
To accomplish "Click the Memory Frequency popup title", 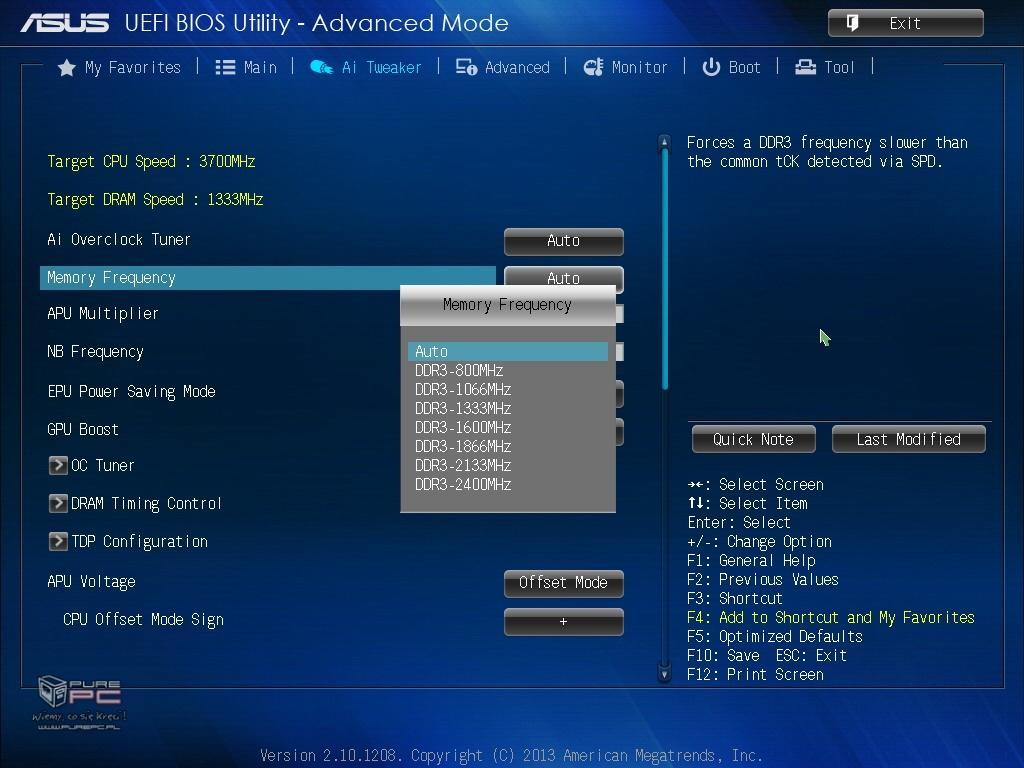I will (x=507, y=304).
